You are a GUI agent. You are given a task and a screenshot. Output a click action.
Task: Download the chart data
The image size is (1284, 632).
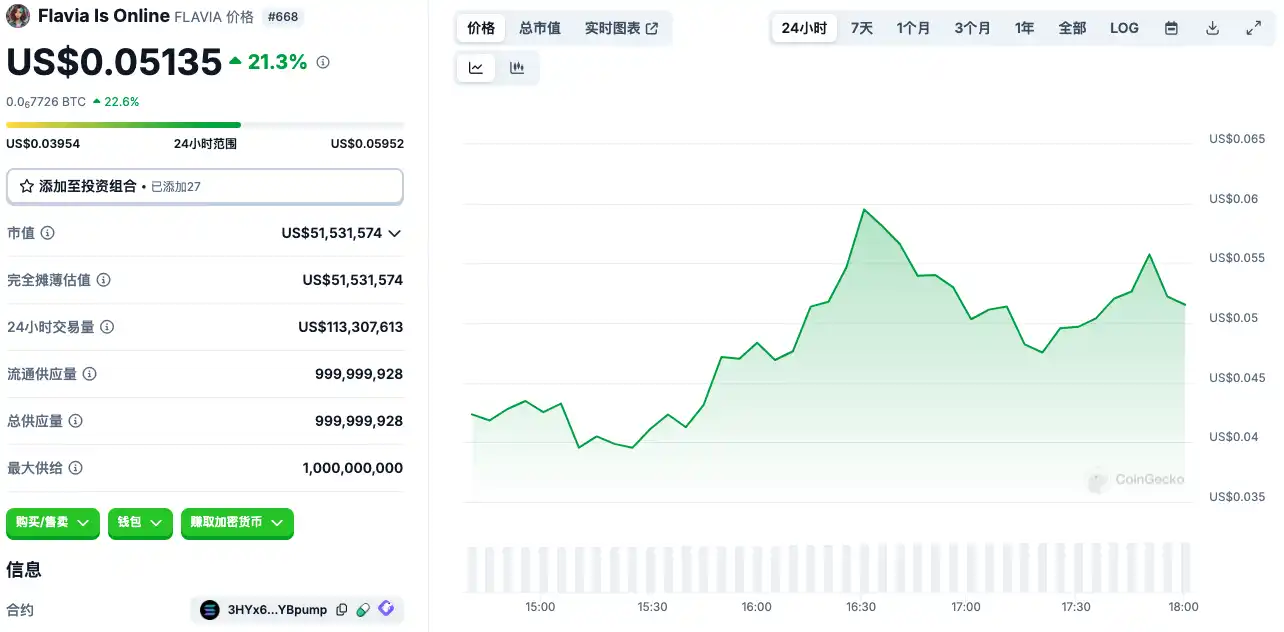1212,28
